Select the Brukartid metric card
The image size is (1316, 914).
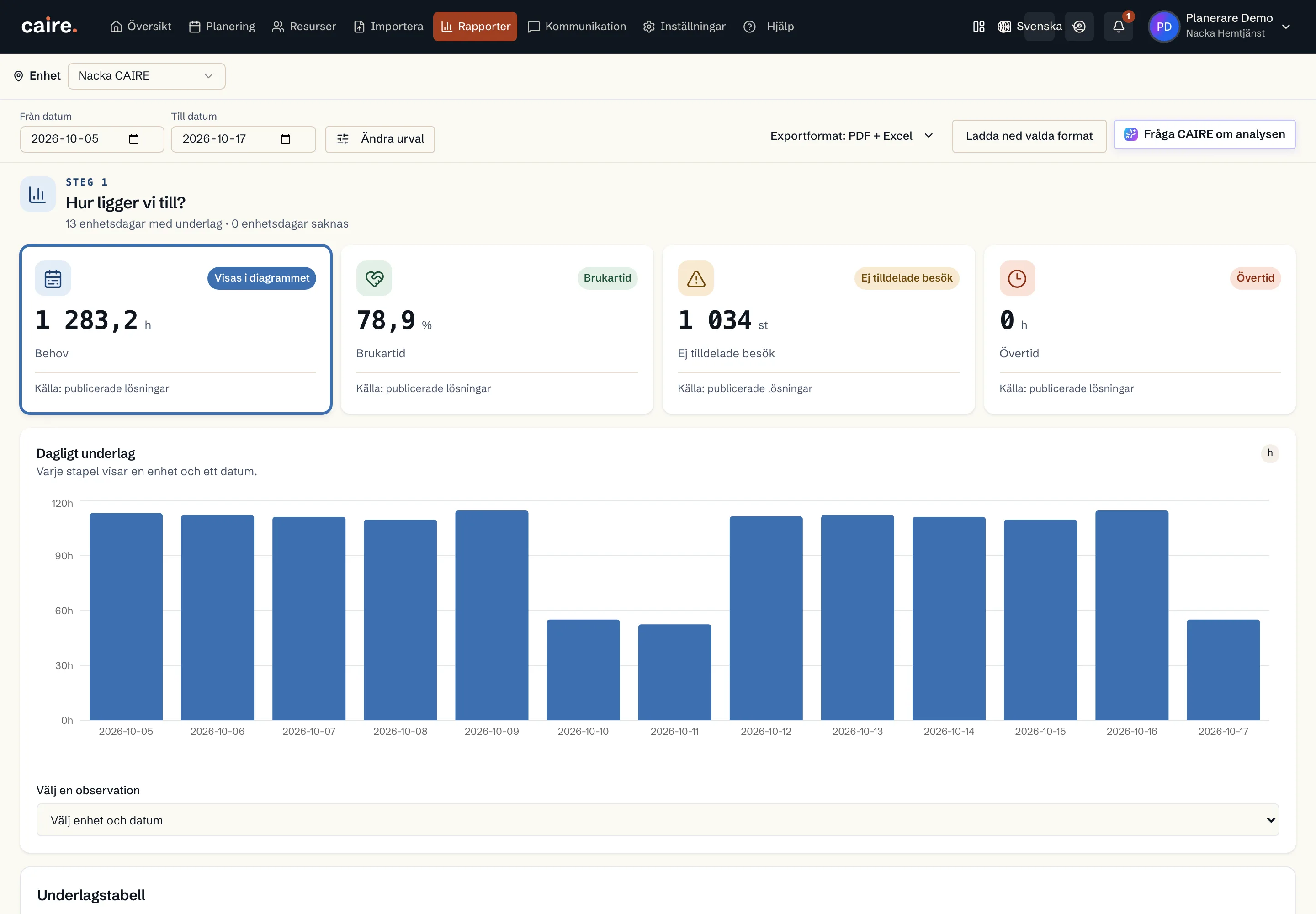pos(497,329)
